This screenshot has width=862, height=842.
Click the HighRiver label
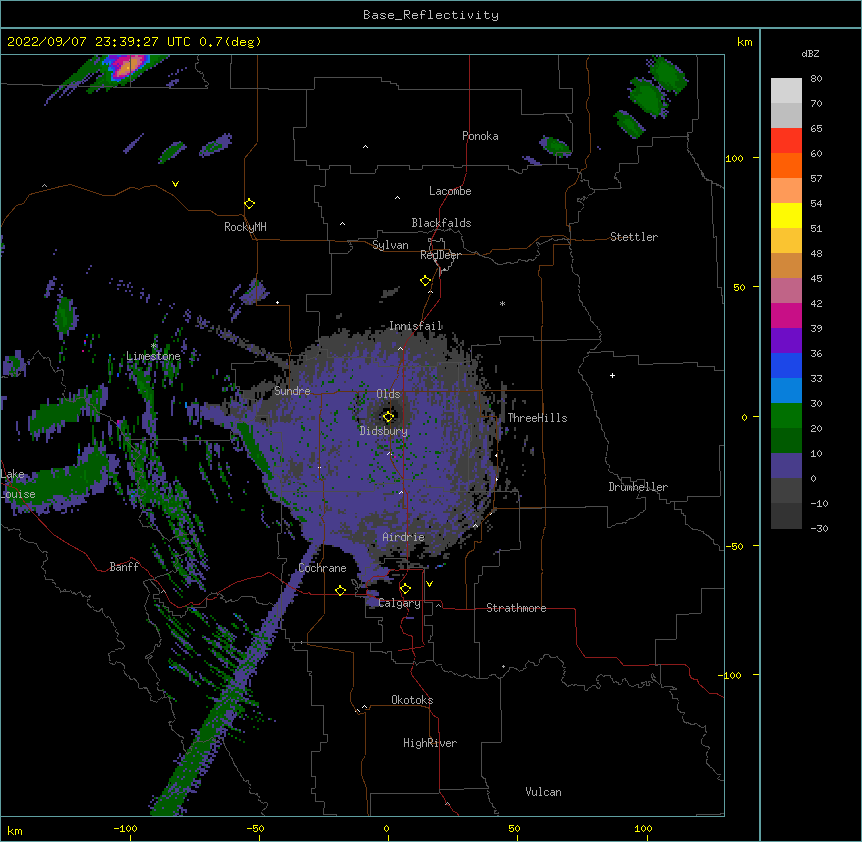point(430,743)
